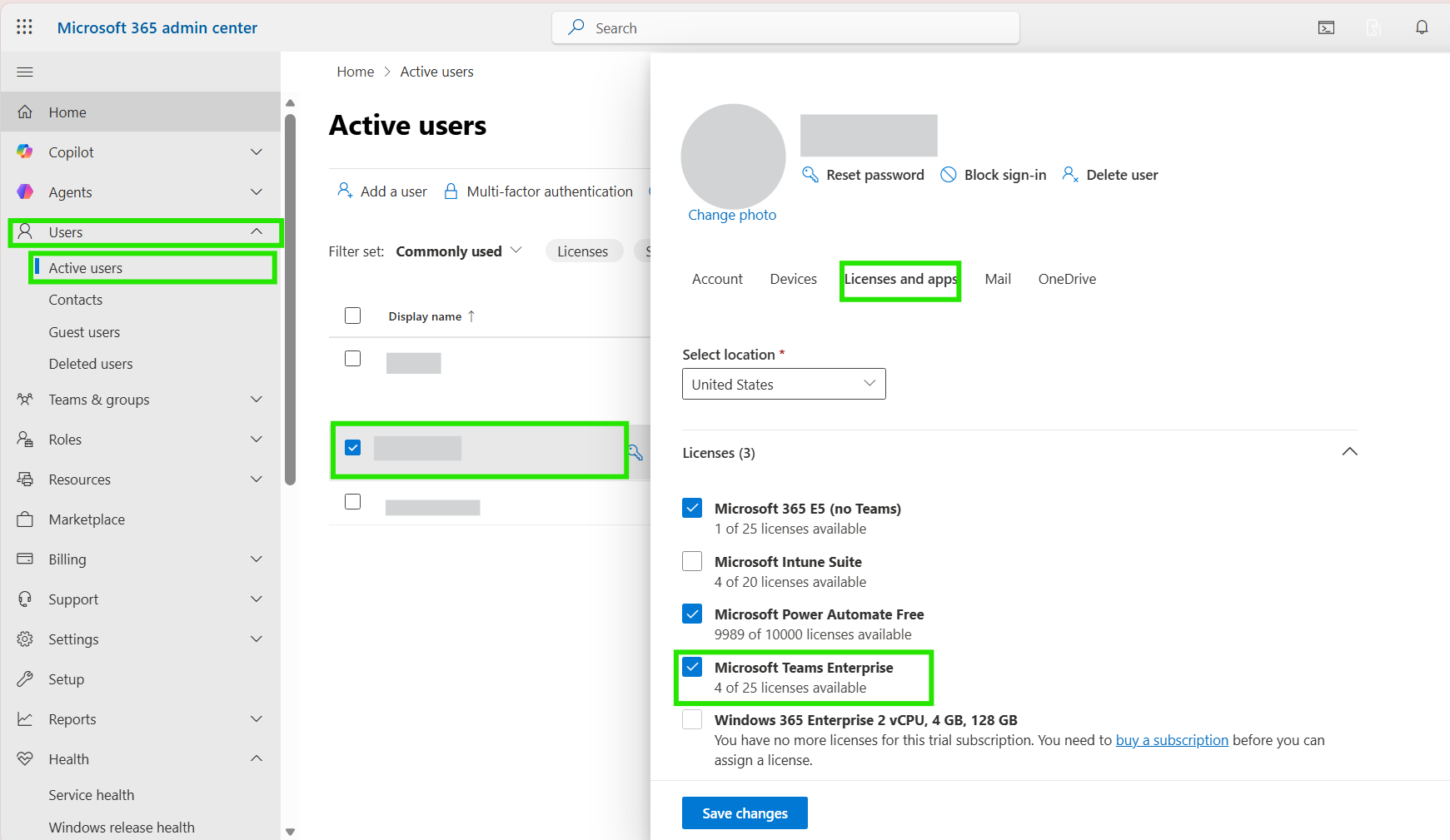Click the Teams & groups icon
1450x840 pixels.
pyautogui.click(x=25, y=400)
